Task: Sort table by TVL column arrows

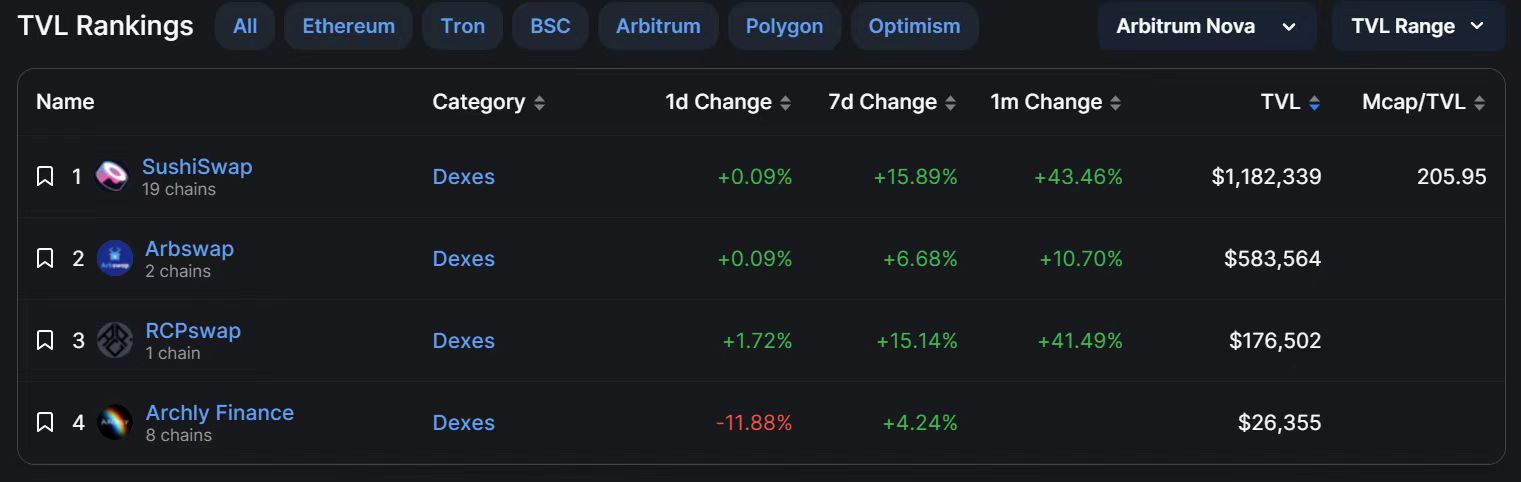Action: coord(1314,102)
